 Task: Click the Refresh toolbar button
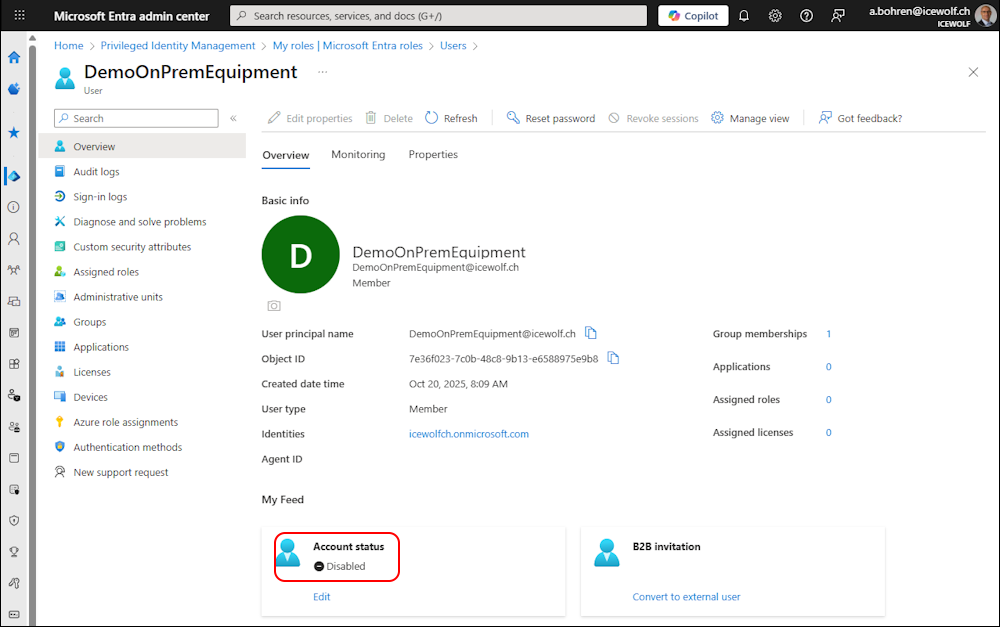451,118
